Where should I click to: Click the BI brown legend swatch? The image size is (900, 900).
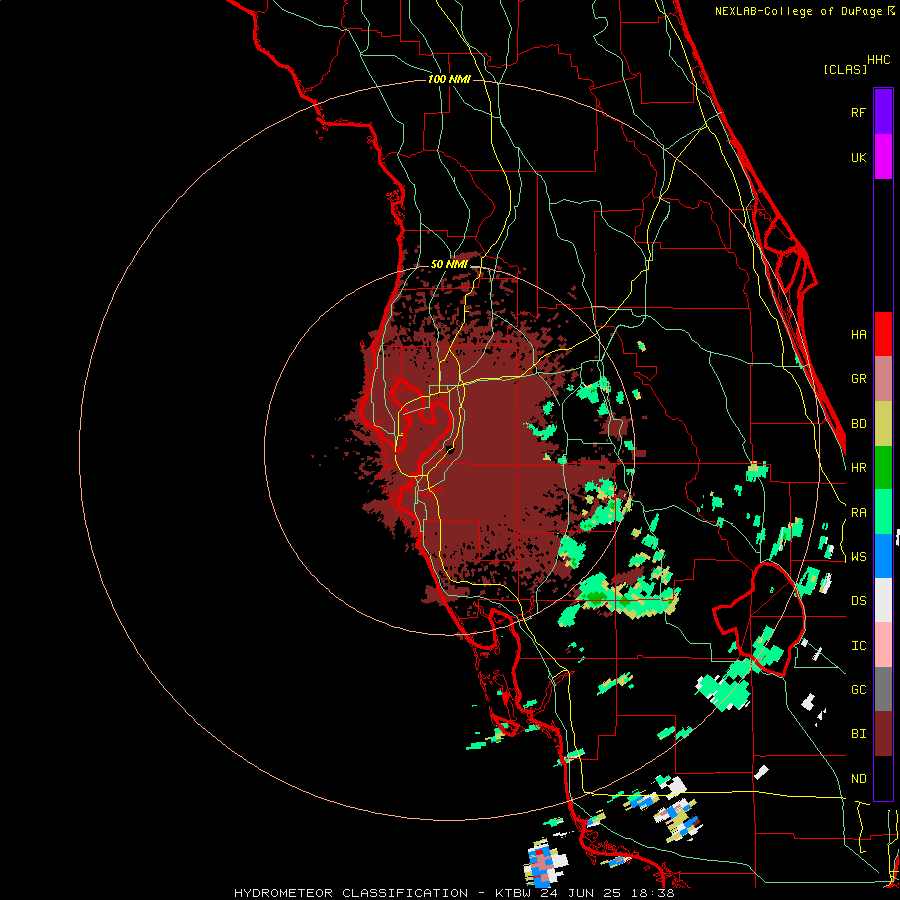point(883,734)
